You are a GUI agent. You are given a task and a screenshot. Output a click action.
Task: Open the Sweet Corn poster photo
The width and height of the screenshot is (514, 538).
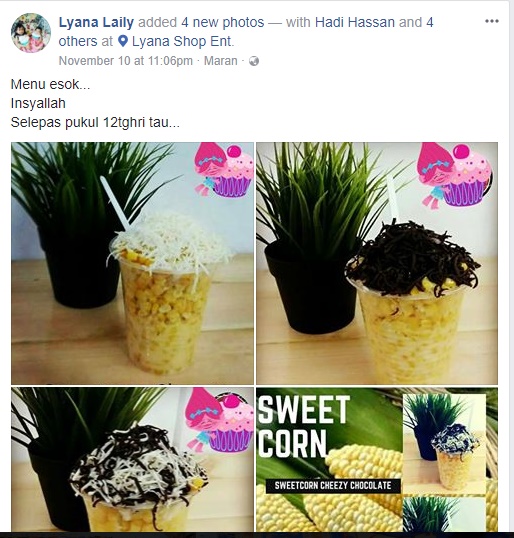pyautogui.click(x=377, y=460)
